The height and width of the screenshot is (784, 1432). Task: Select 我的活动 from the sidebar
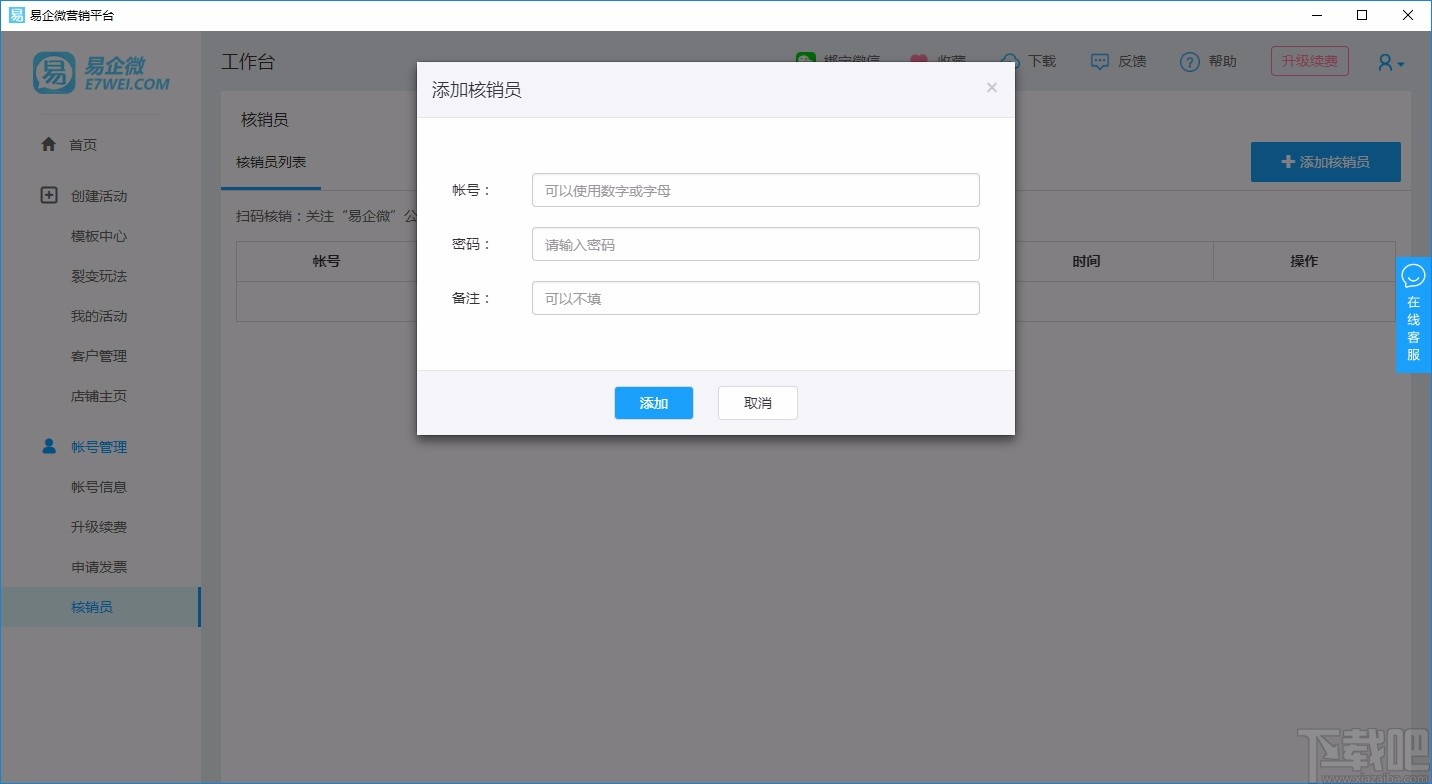(x=99, y=316)
